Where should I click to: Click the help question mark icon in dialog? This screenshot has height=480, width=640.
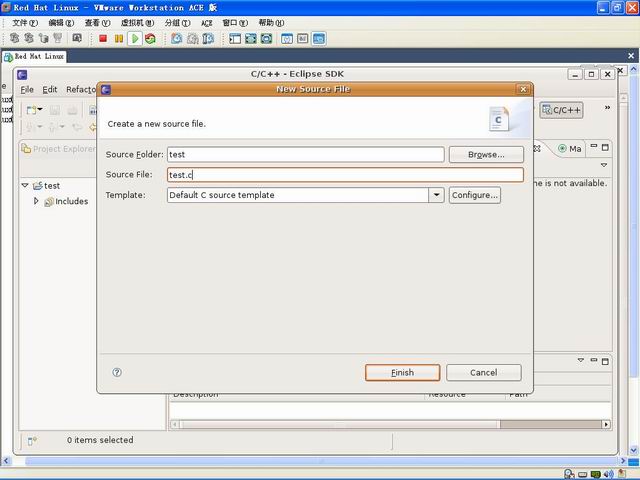(117, 372)
